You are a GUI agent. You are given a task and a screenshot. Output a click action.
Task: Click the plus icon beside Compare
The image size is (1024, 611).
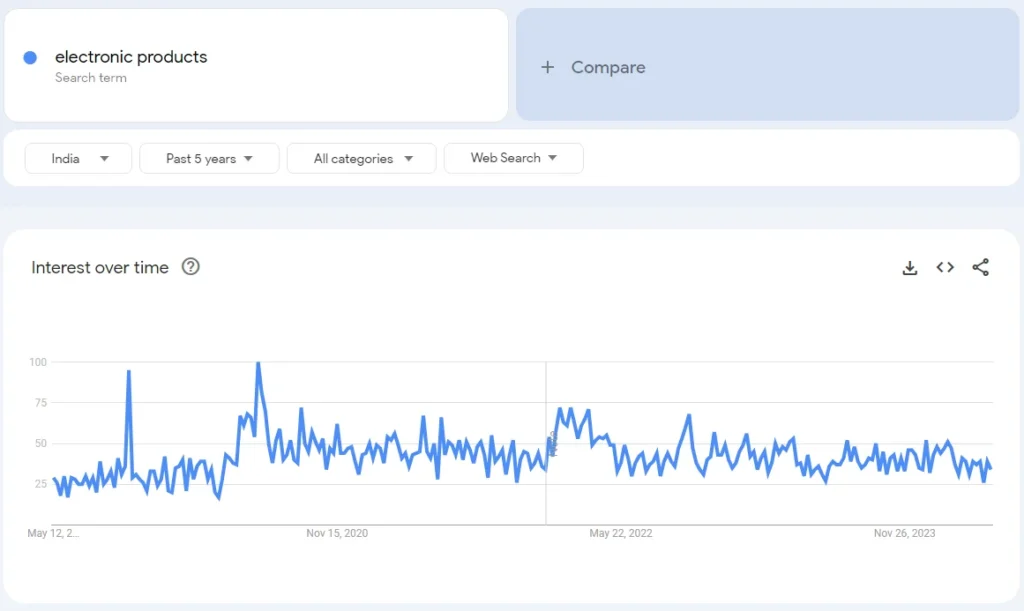[547, 67]
